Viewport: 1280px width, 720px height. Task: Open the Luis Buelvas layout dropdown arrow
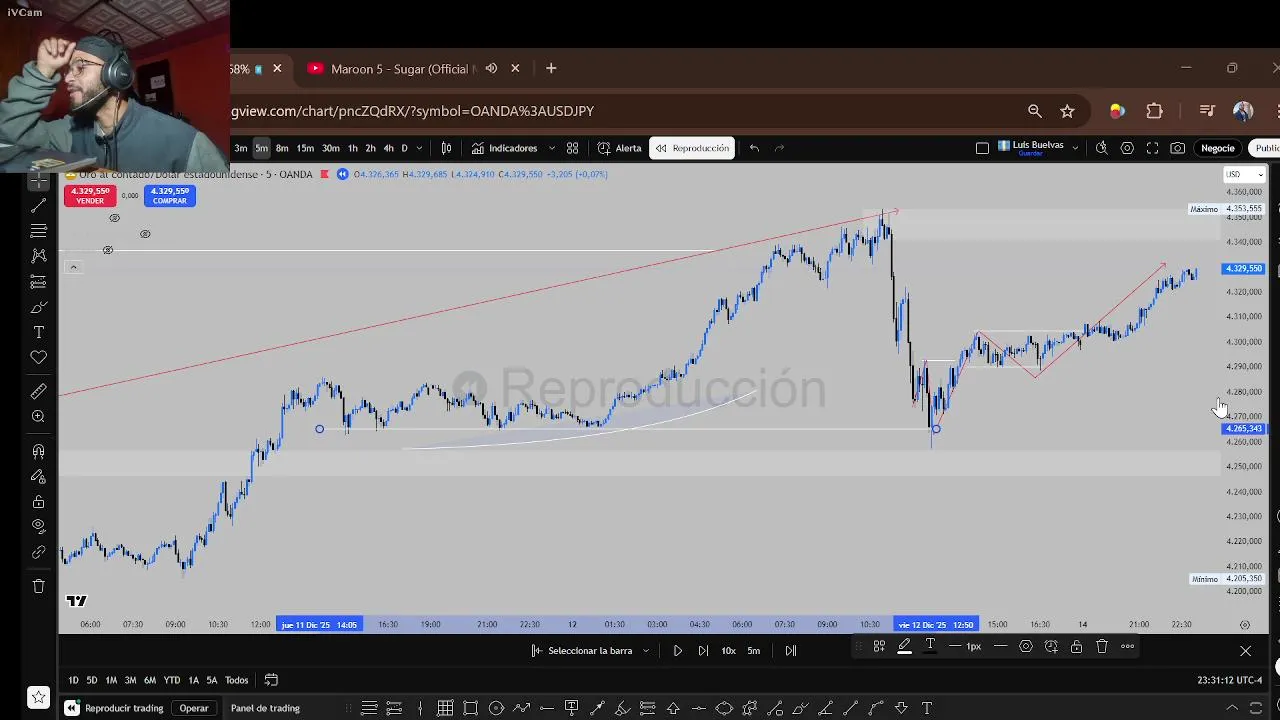click(x=1075, y=148)
